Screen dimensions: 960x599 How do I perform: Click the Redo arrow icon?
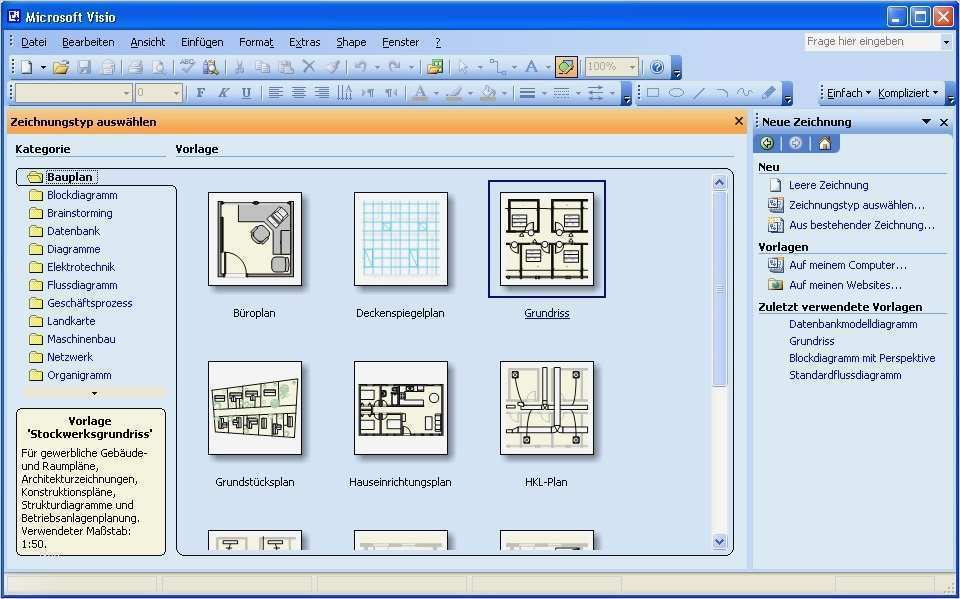pos(396,67)
